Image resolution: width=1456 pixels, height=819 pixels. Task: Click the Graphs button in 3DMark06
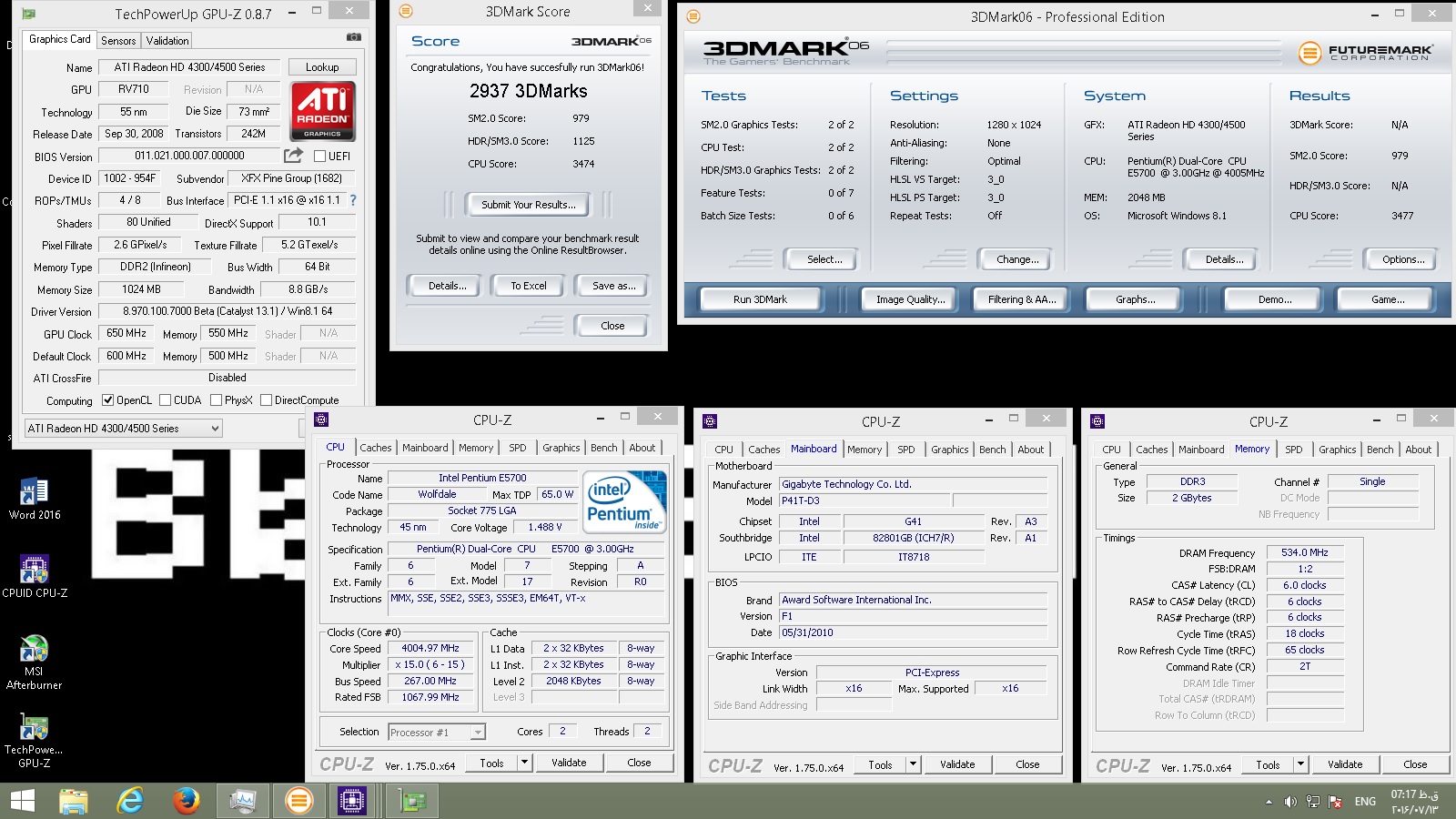[x=1135, y=299]
